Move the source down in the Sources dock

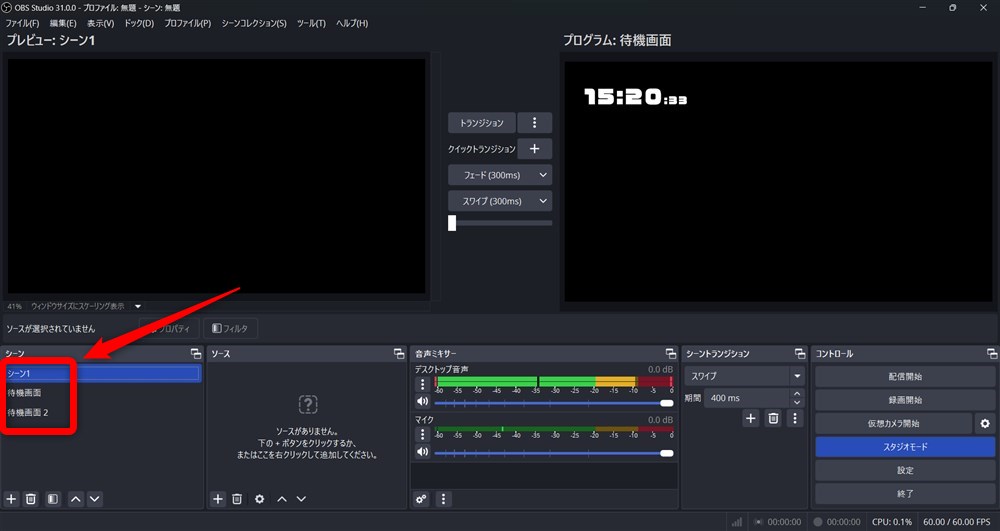(301, 498)
